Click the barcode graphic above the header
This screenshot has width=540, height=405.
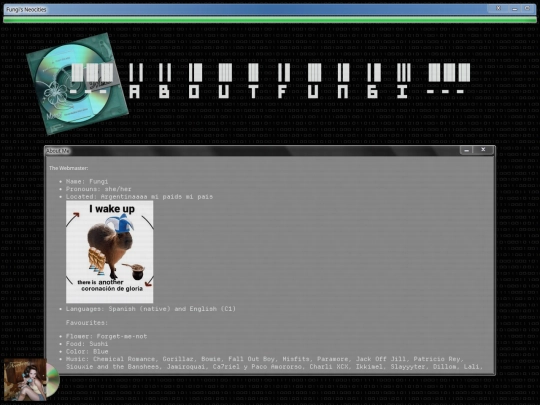(271, 72)
